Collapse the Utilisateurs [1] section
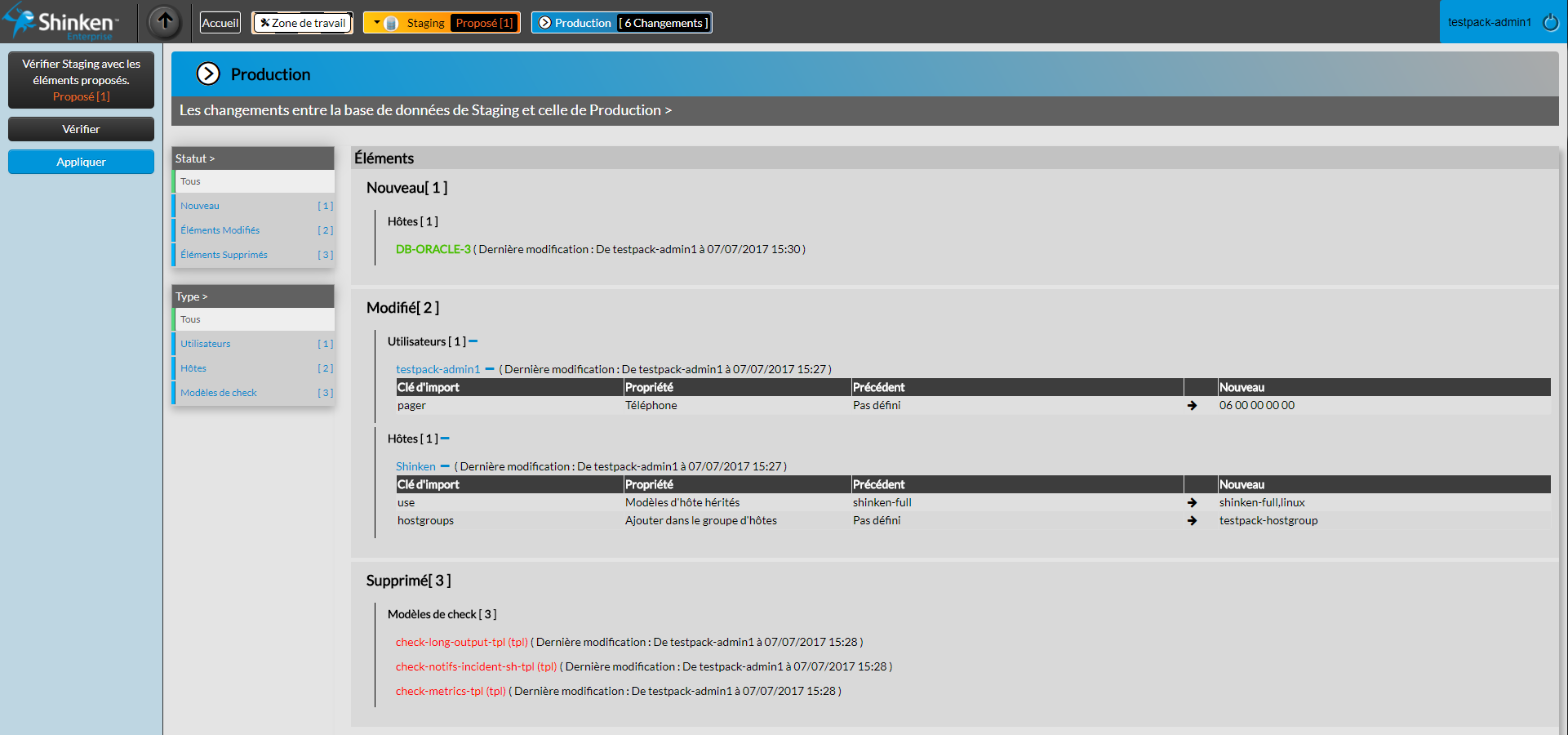 pos(473,341)
